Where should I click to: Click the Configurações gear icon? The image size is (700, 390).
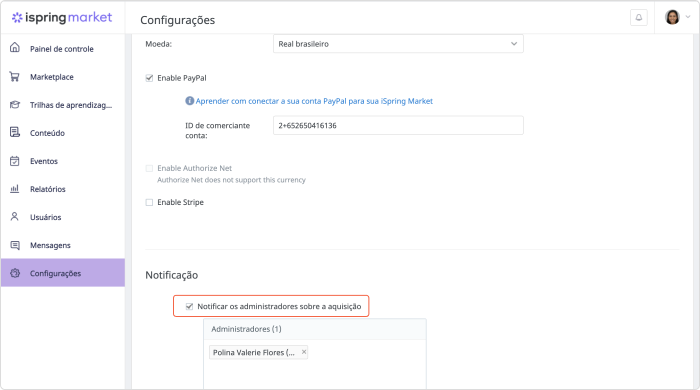click(15, 273)
